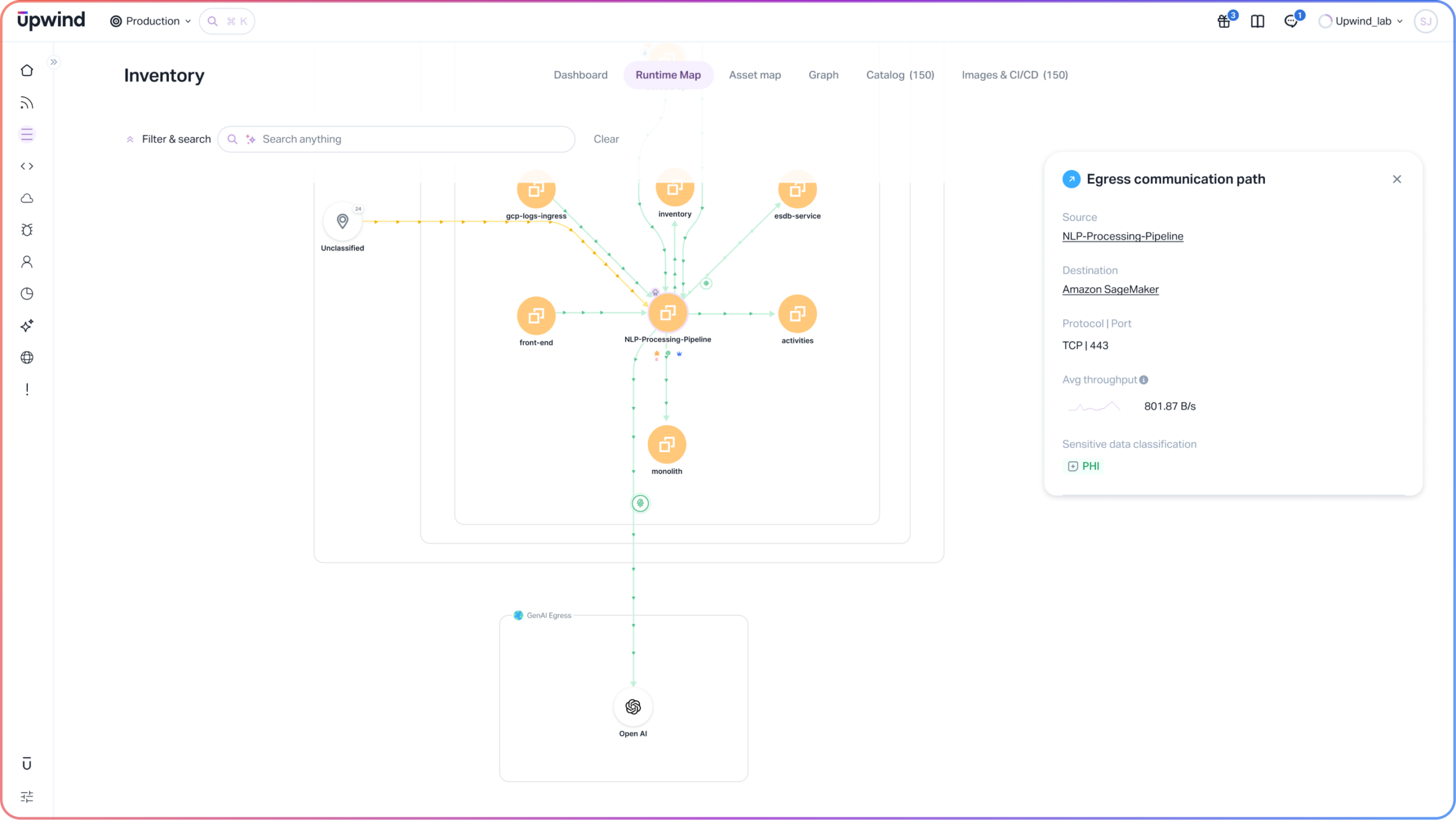The height and width of the screenshot is (820, 1456).
Task: Click the Egress communication path arrow icon
Action: click(x=1071, y=179)
